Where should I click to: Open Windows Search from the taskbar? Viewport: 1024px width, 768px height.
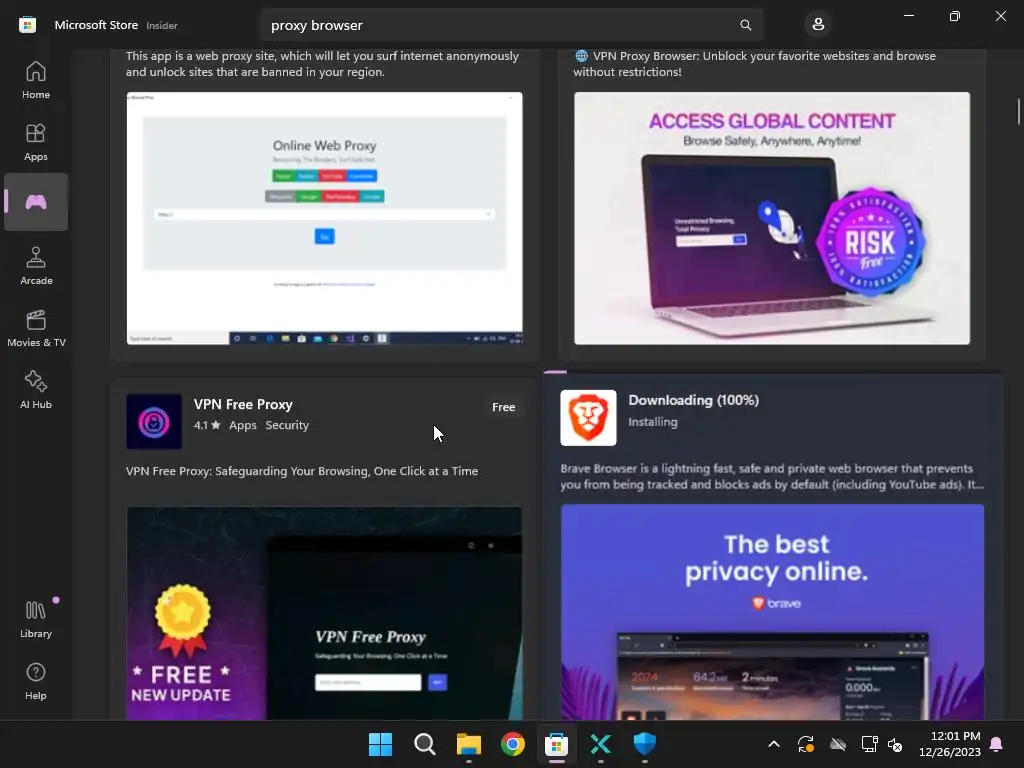pos(424,744)
